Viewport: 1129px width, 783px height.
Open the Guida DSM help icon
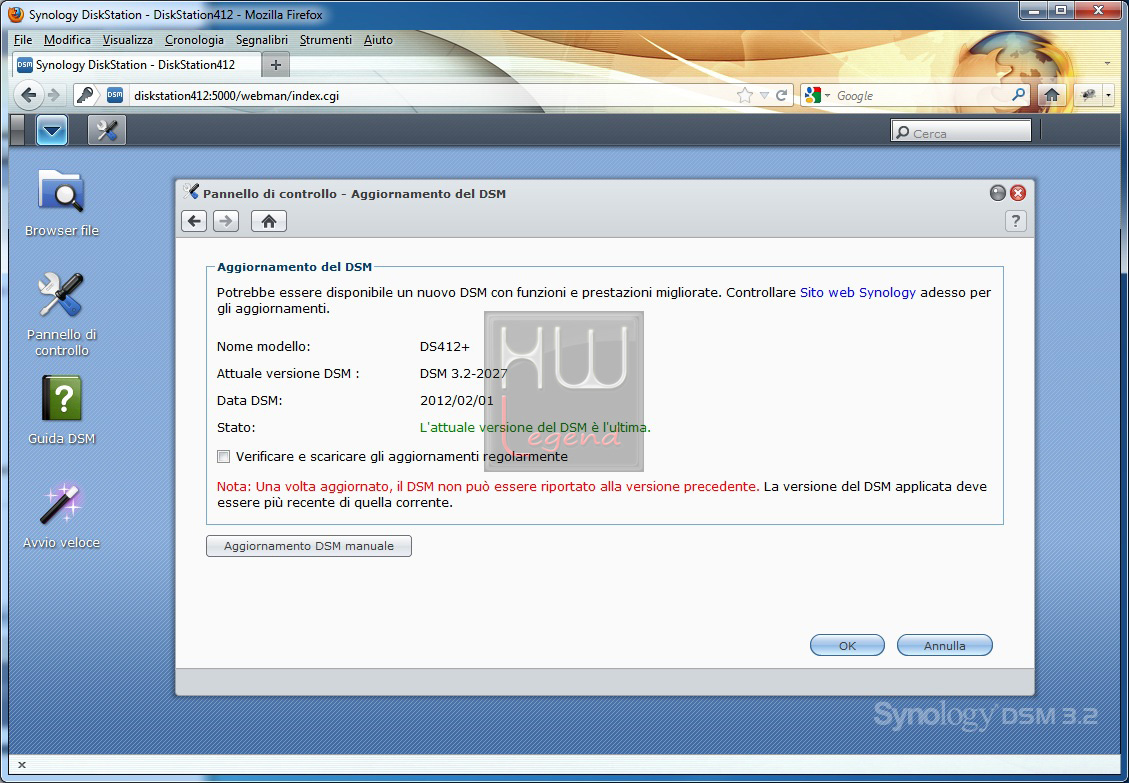[x=61, y=411]
